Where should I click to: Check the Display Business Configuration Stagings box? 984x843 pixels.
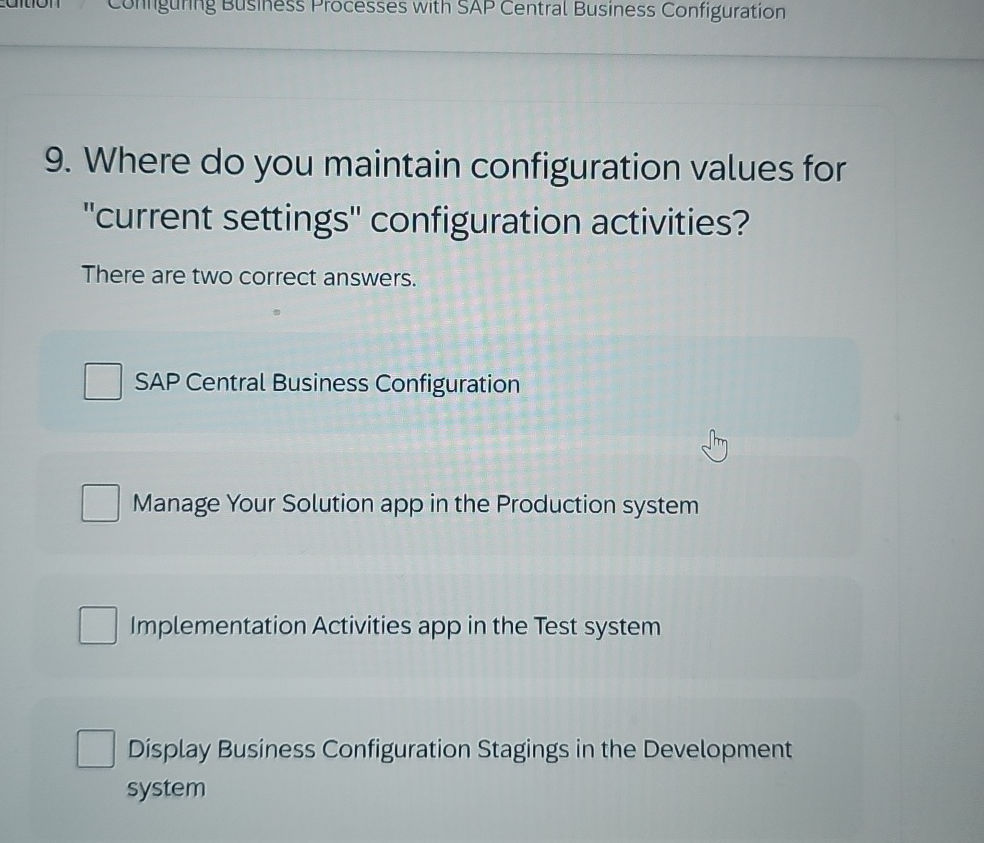point(95,747)
